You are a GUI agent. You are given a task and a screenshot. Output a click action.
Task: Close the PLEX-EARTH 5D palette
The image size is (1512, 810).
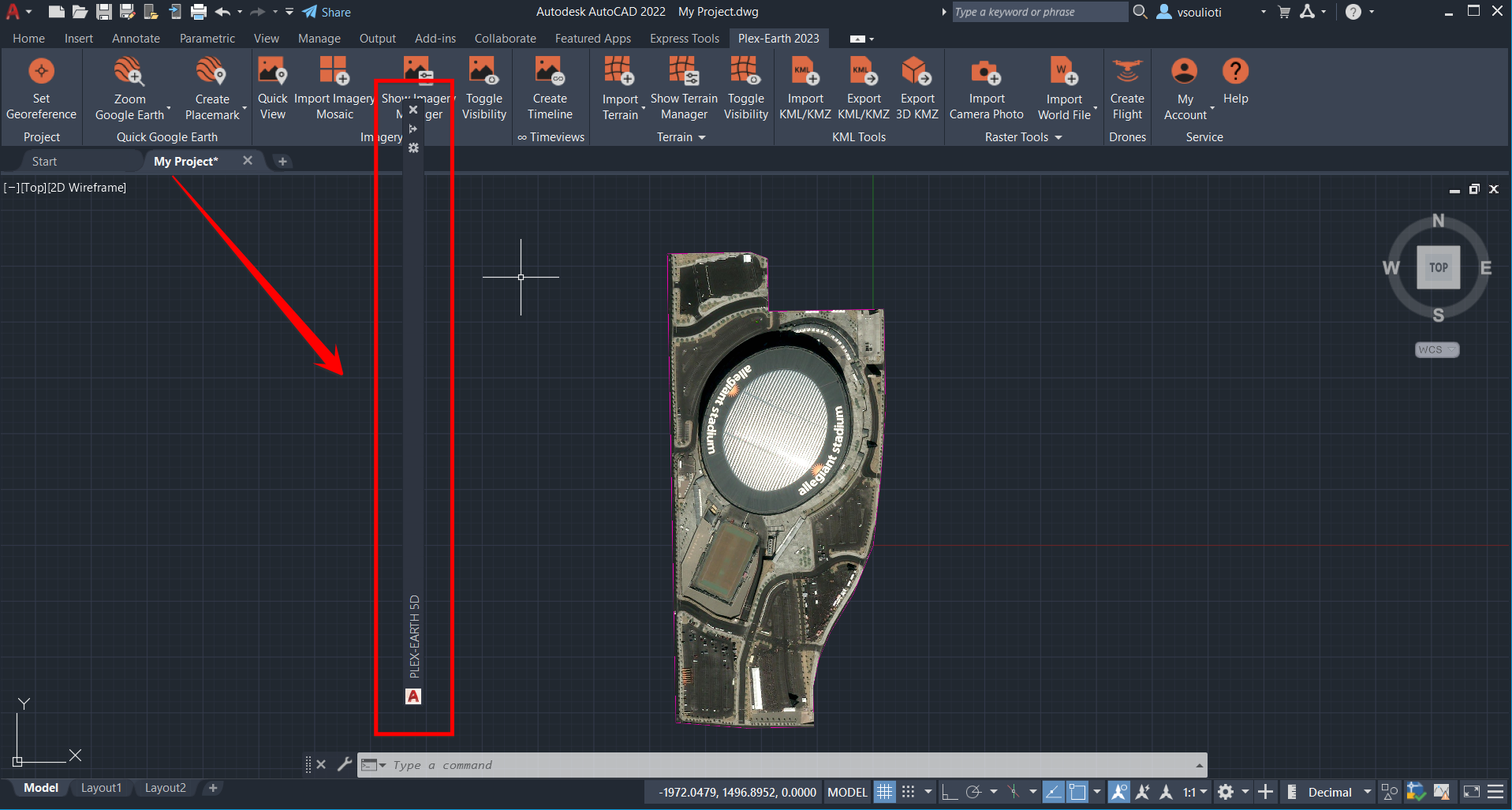click(413, 110)
